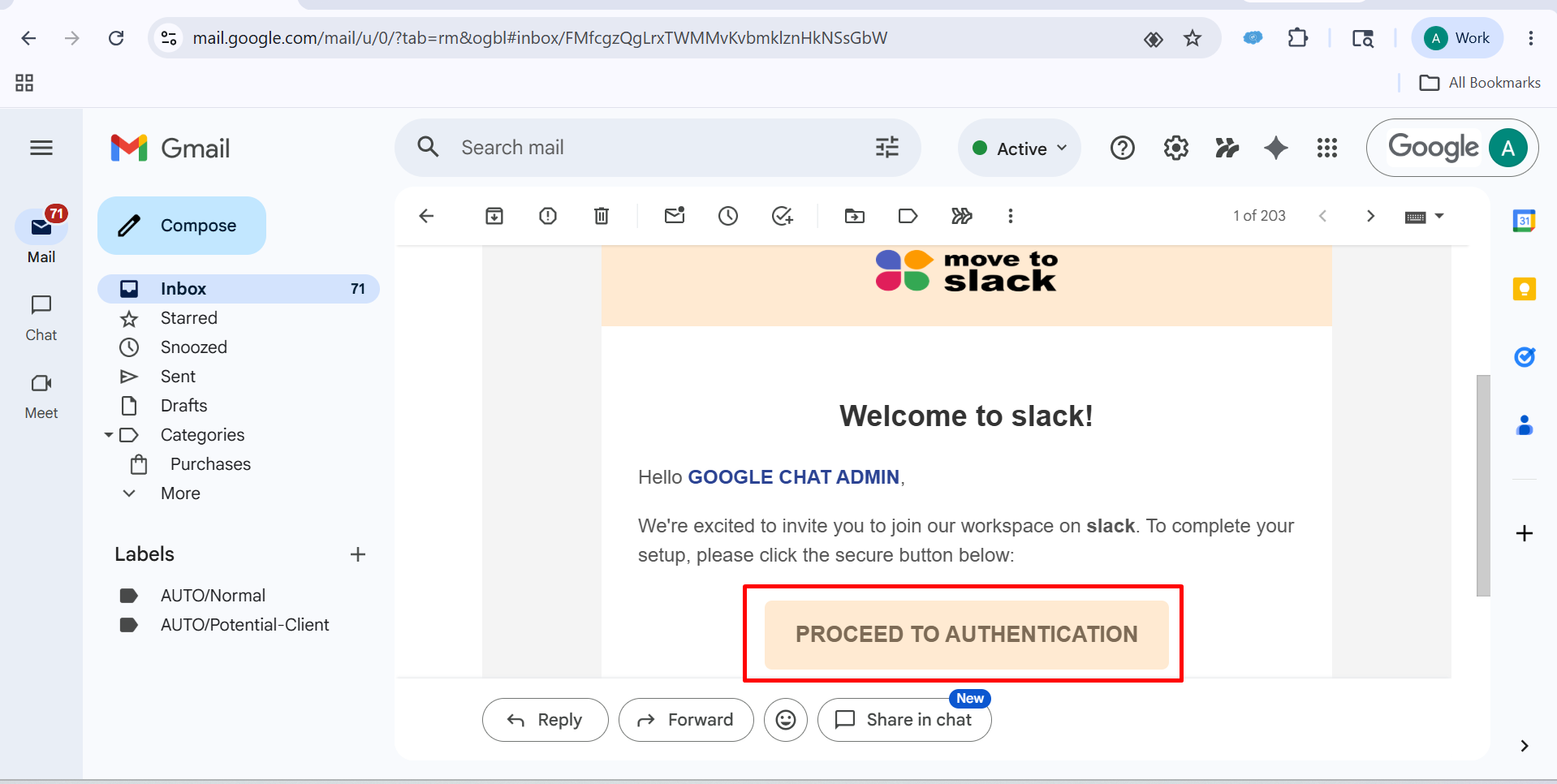Click the Compose button
1557x784 pixels.
tap(182, 226)
